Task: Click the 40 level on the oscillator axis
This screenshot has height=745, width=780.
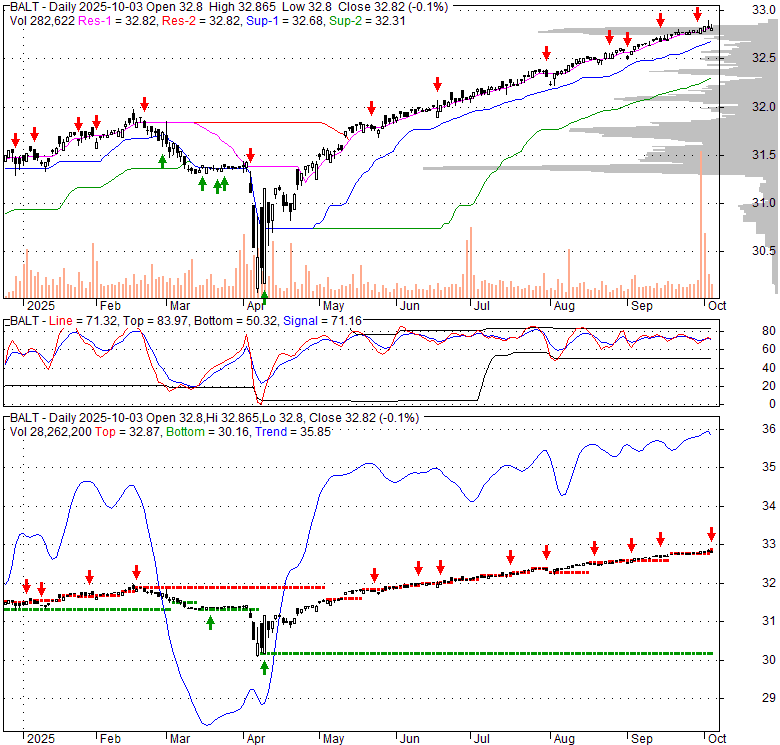Action: [769, 368]
